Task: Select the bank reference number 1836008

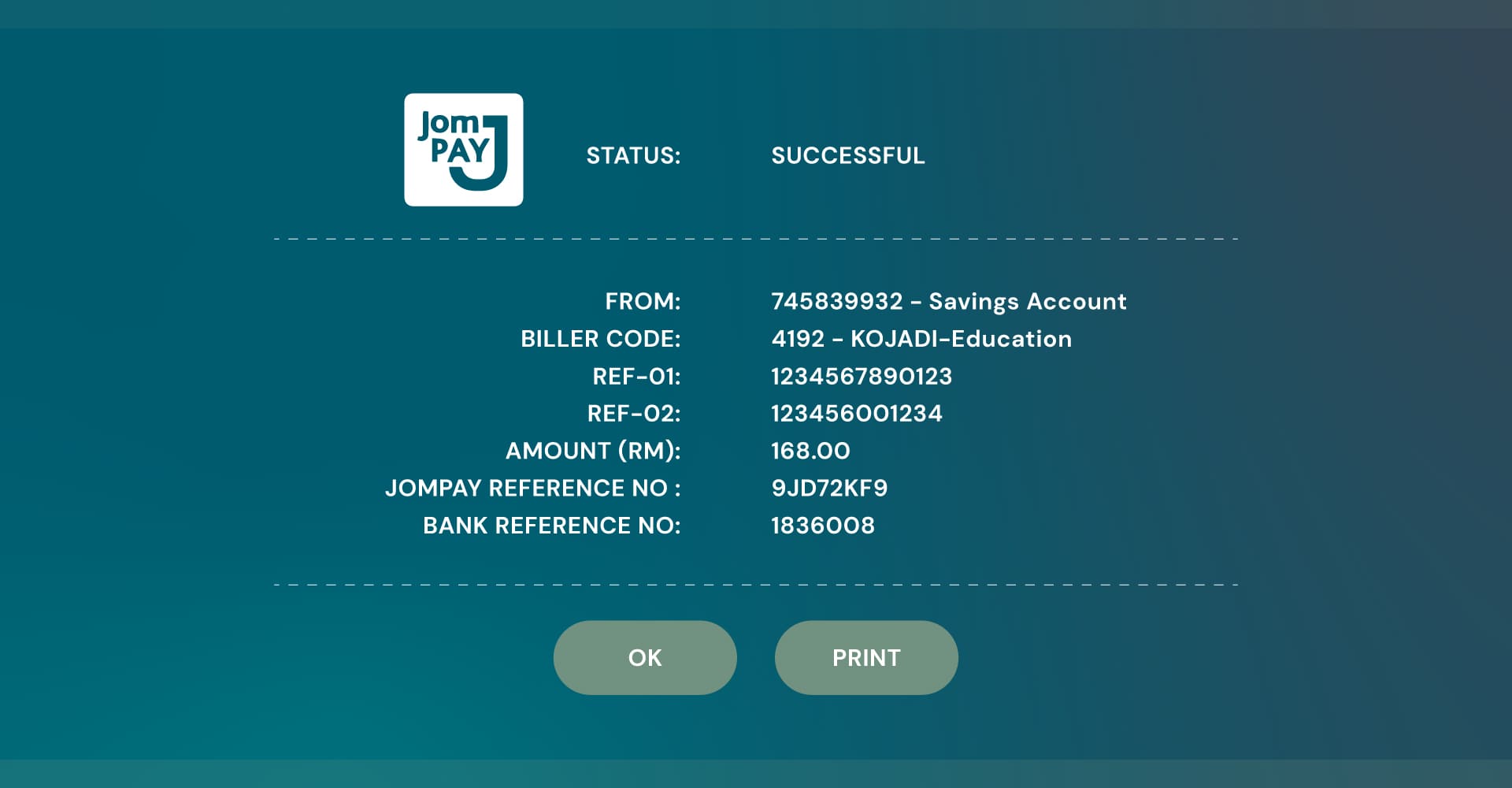Action: [x=822, y=526]
